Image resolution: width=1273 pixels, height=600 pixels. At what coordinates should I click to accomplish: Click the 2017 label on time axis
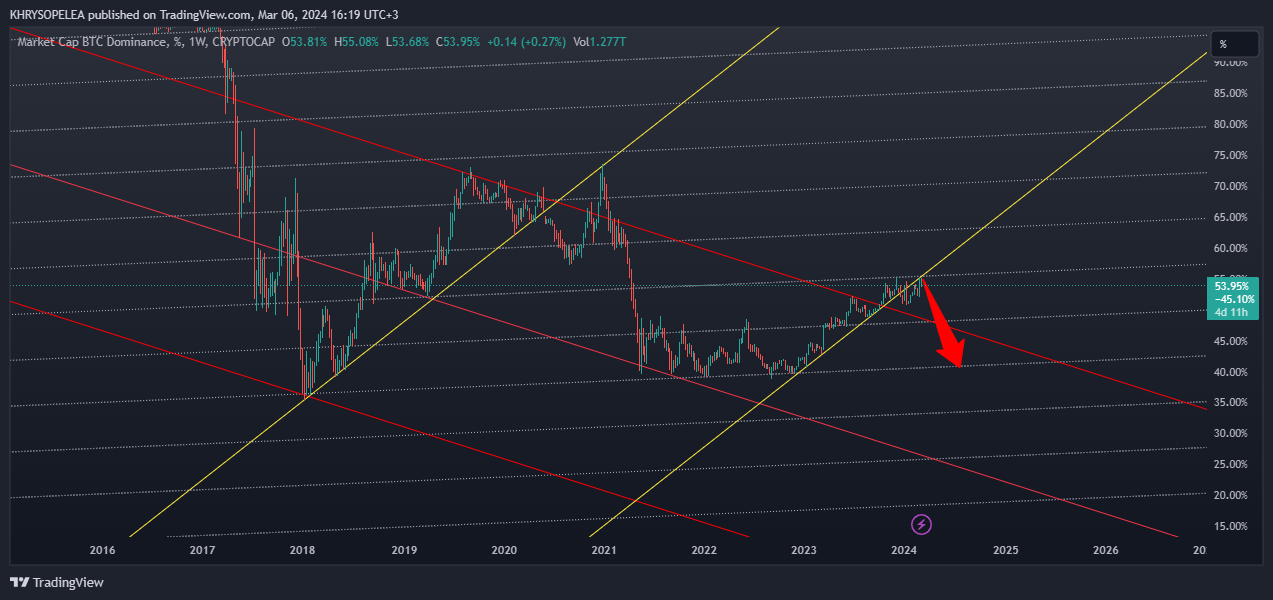click(202, 550)
